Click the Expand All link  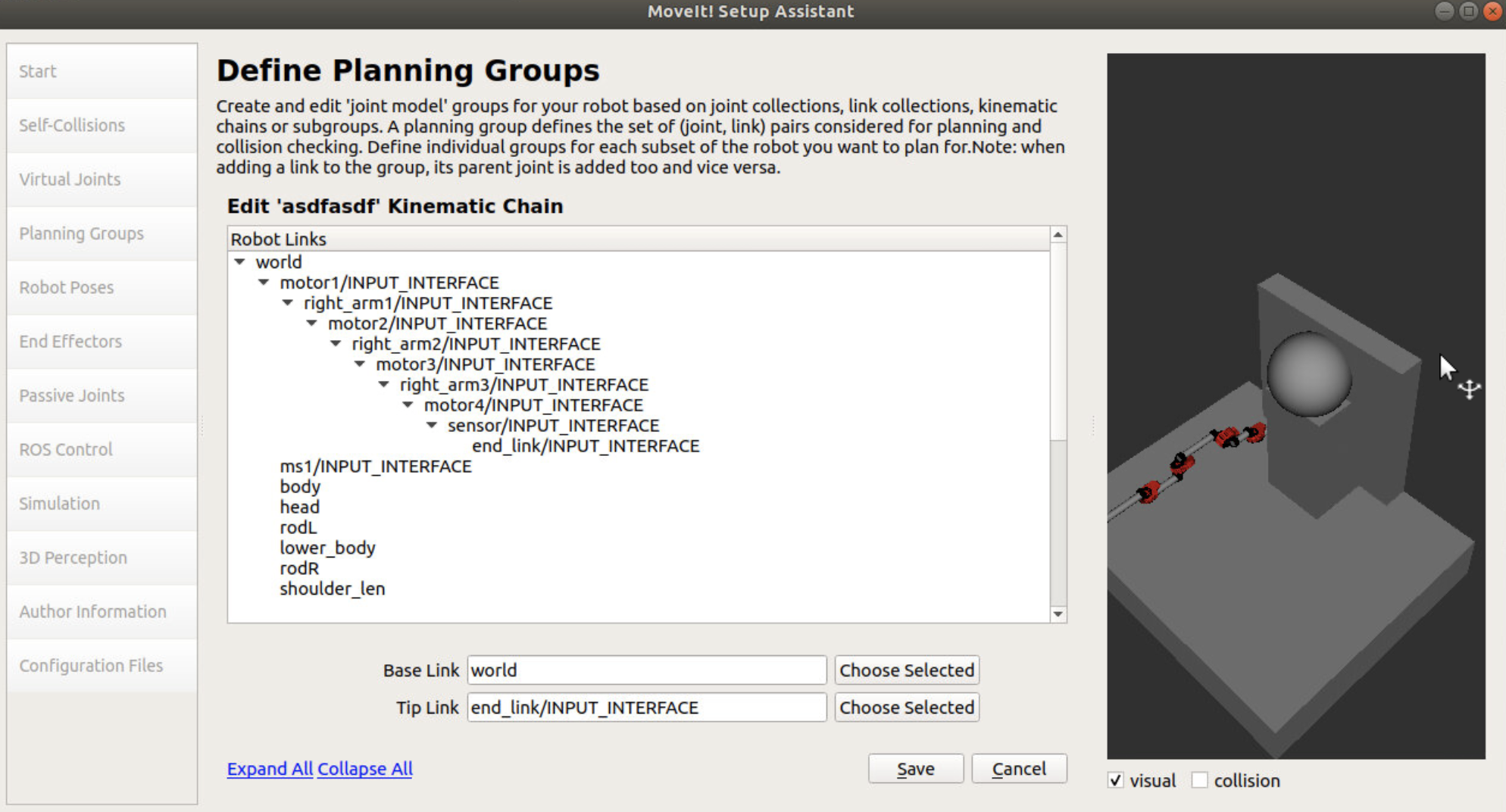tap(269, 769)
